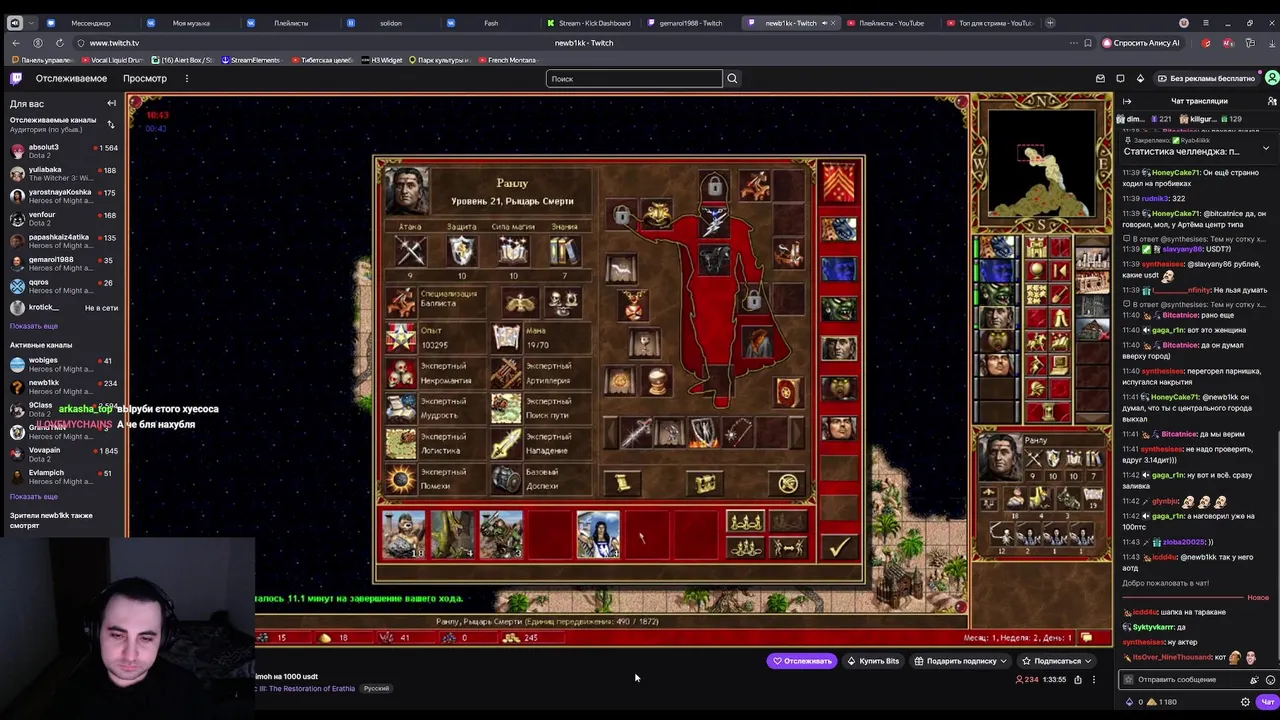The width and height of the screenshot is (1280, 720).
Task: Click the share stream icon
Action: click(1077, 680)
